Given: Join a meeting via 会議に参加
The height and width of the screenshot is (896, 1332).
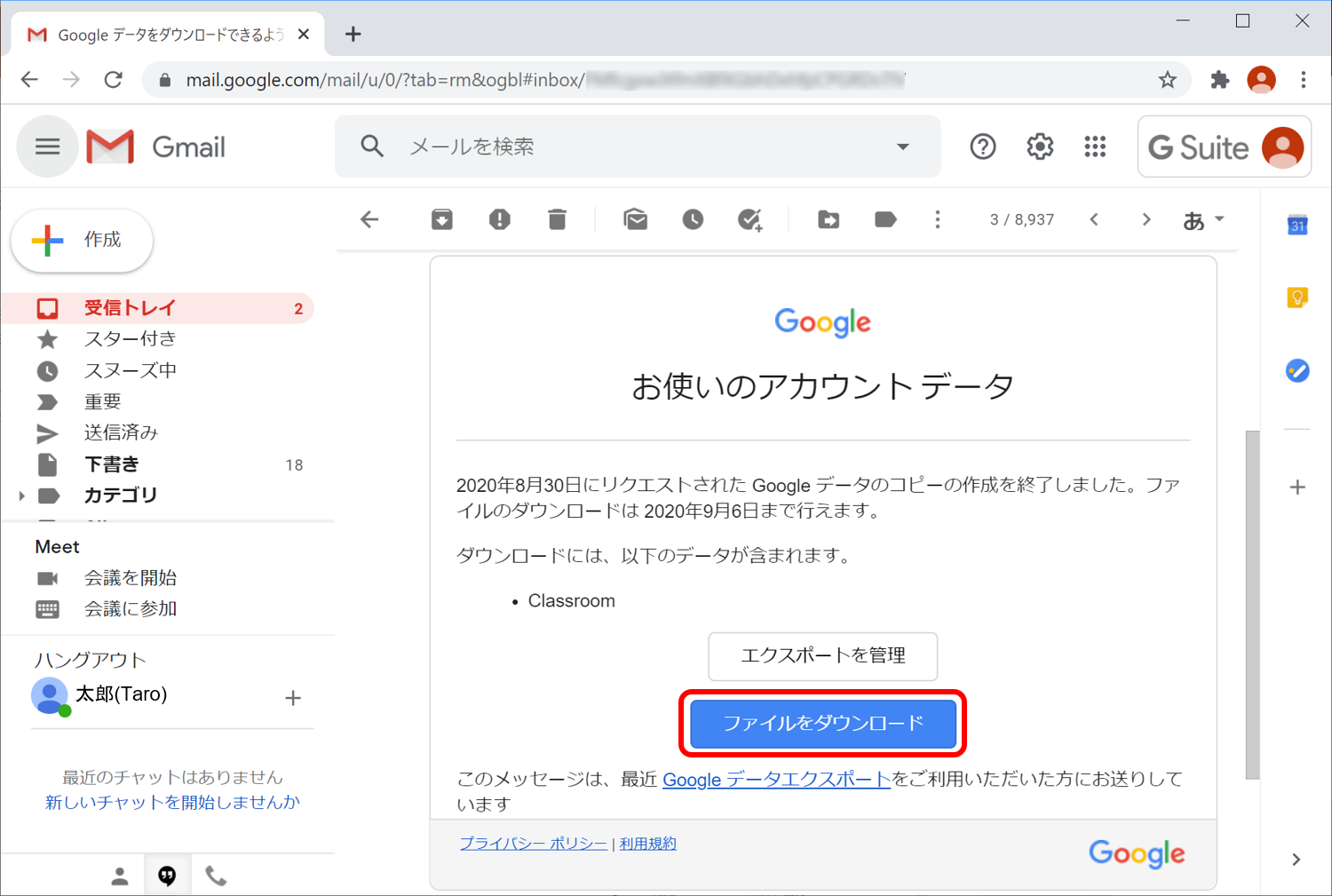Looking at the screenshot, I should [130, 609].
